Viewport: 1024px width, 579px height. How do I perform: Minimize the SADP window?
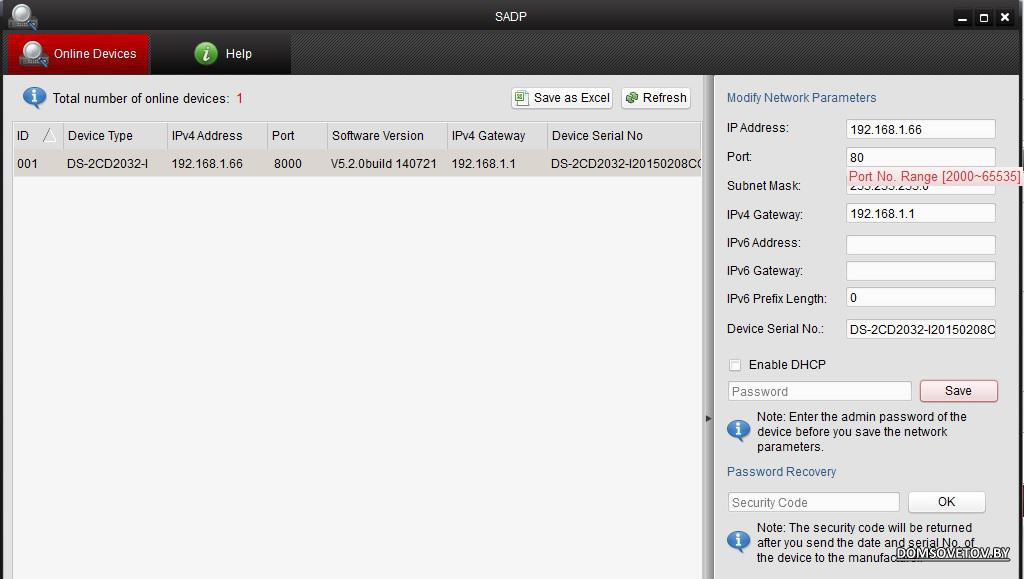point(962,18)
